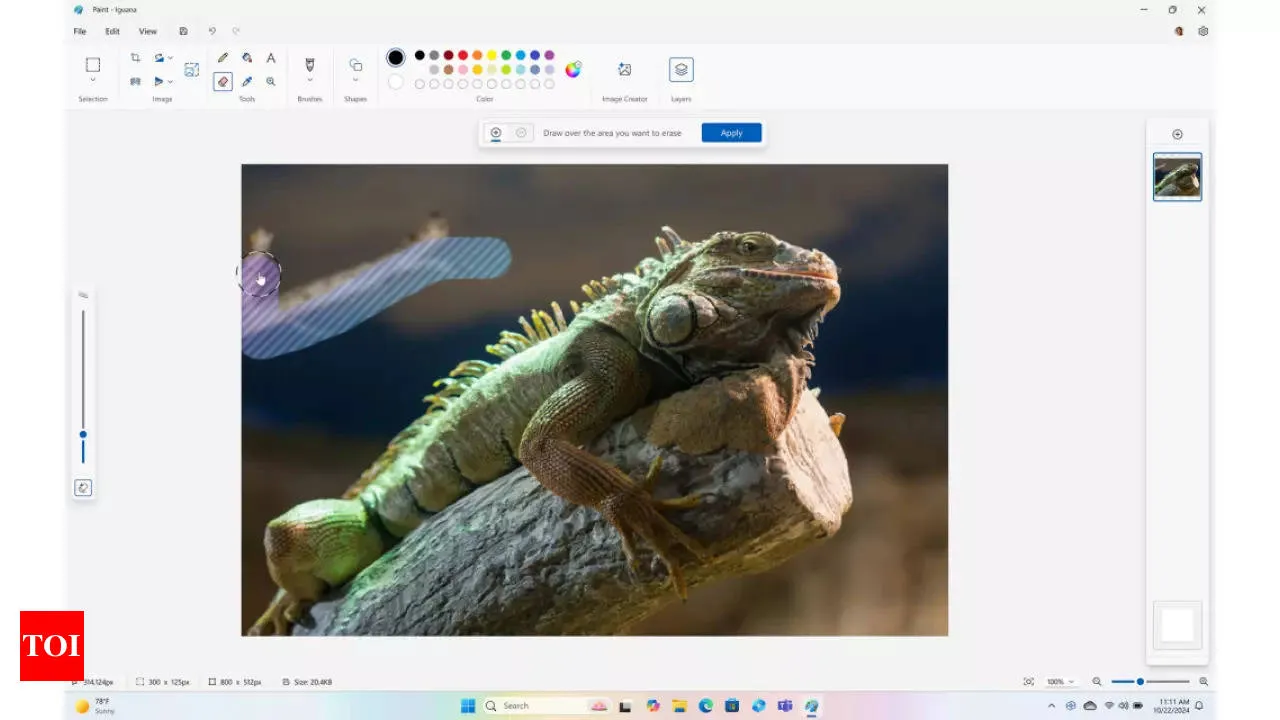Viewport: 1280px width, 720px height.
Task: Select the Color 2 white circle
Action: click(x=396, y=82)
